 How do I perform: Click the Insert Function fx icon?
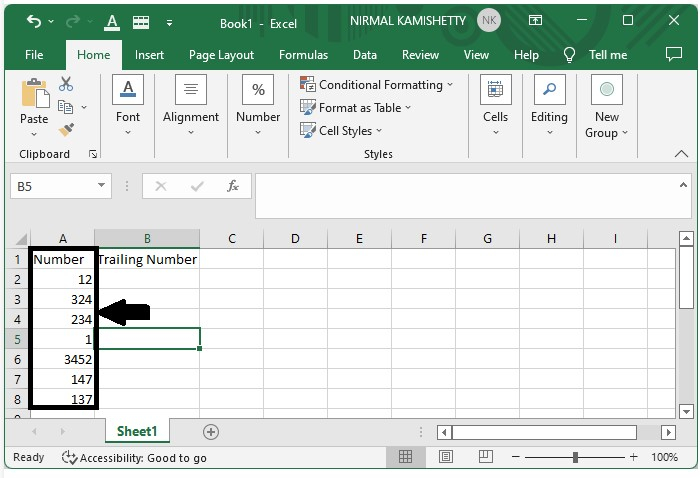tap(232, 186)
